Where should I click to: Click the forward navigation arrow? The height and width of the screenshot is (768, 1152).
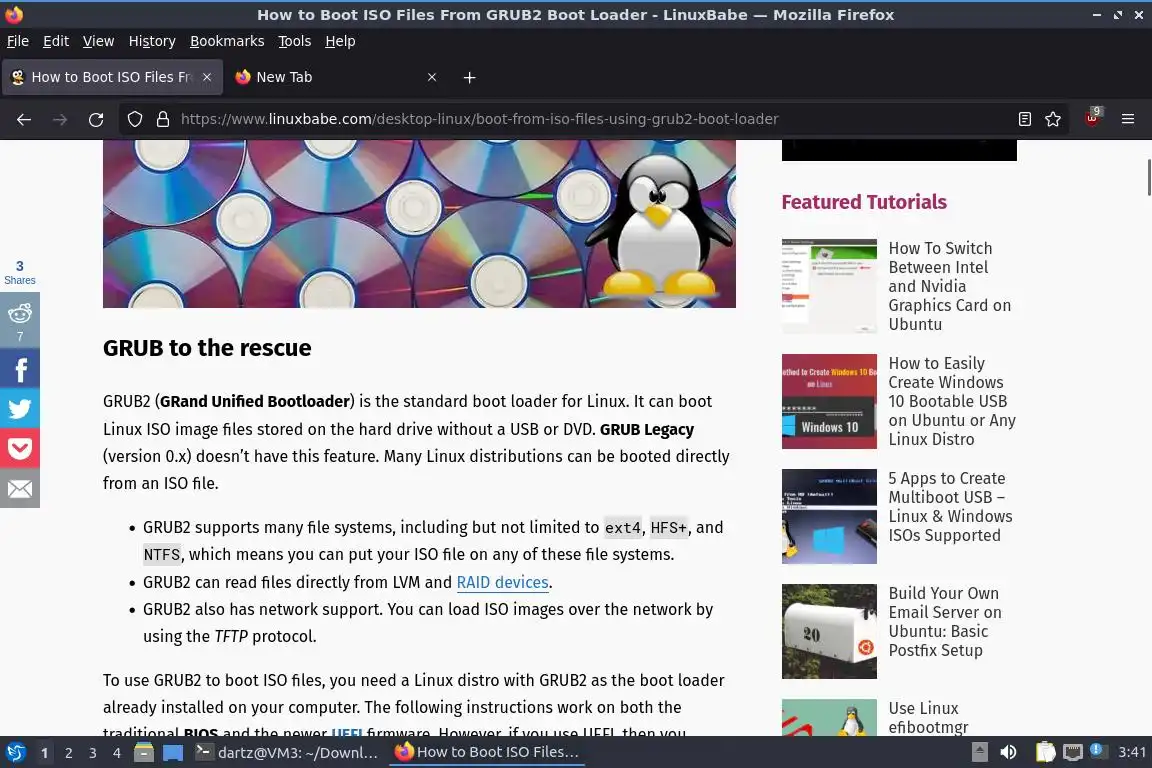click(60, 119)
